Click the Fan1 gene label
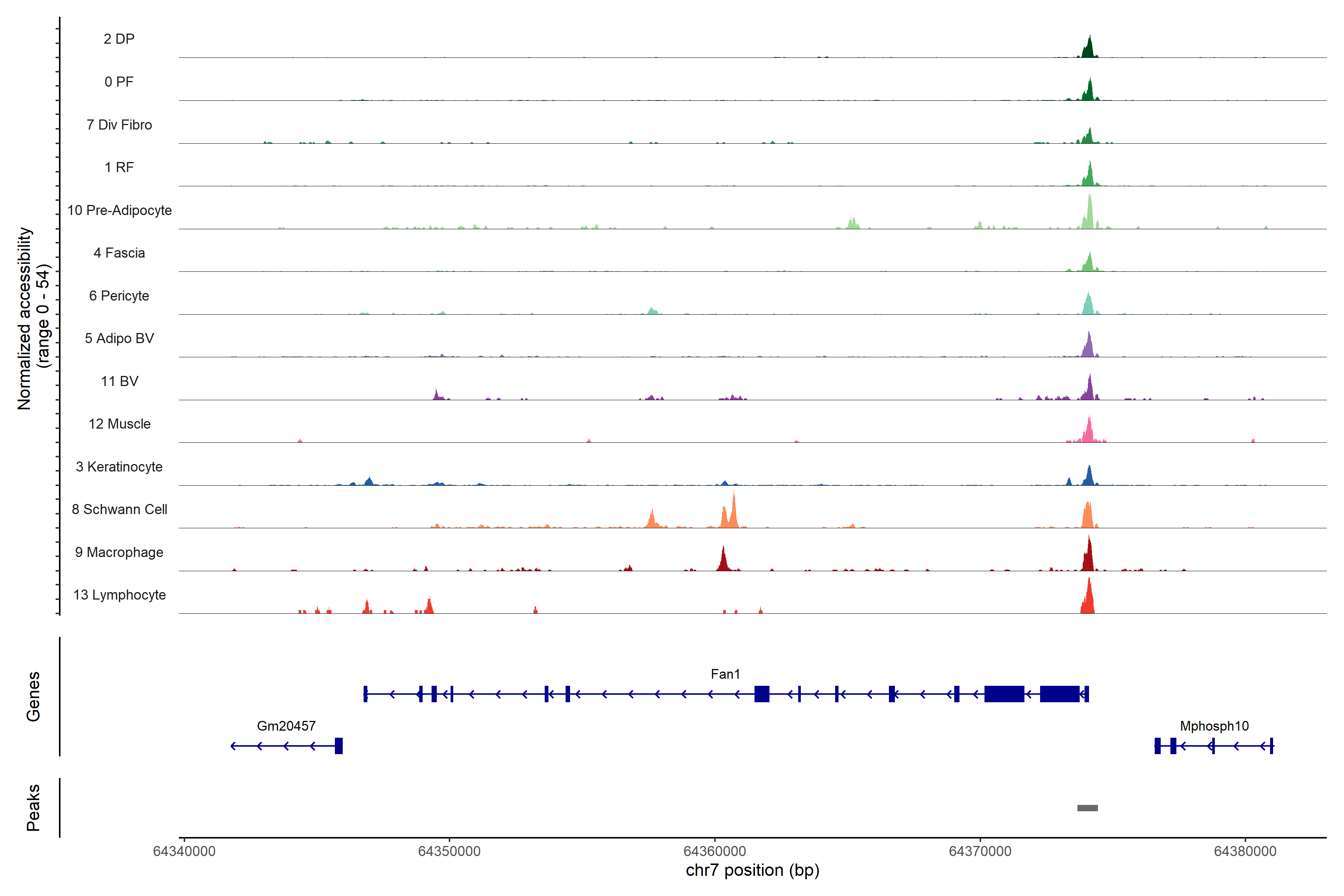This screenshot has width=1344, height=896. (725, 674)
